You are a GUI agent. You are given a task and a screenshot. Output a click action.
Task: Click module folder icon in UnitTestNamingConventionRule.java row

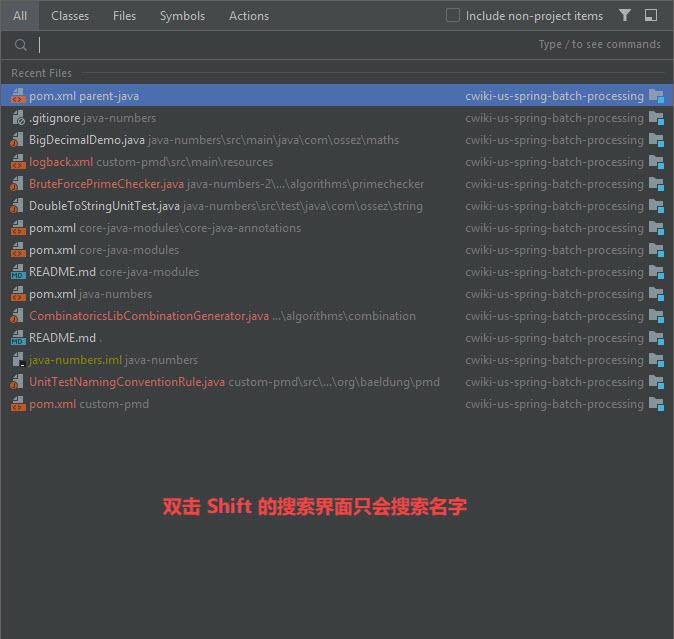(656, 382)
